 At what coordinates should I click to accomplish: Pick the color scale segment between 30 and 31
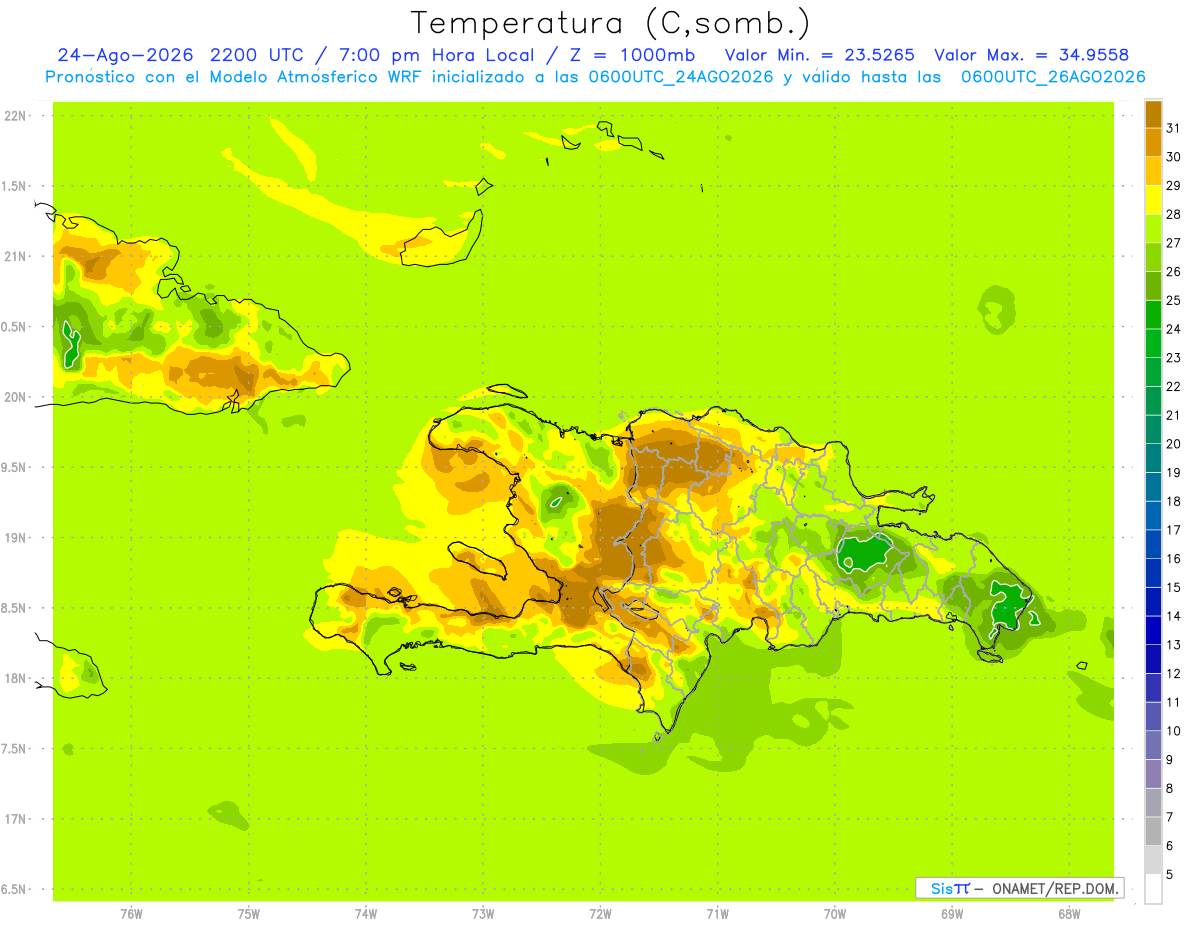pos(1153,142)
